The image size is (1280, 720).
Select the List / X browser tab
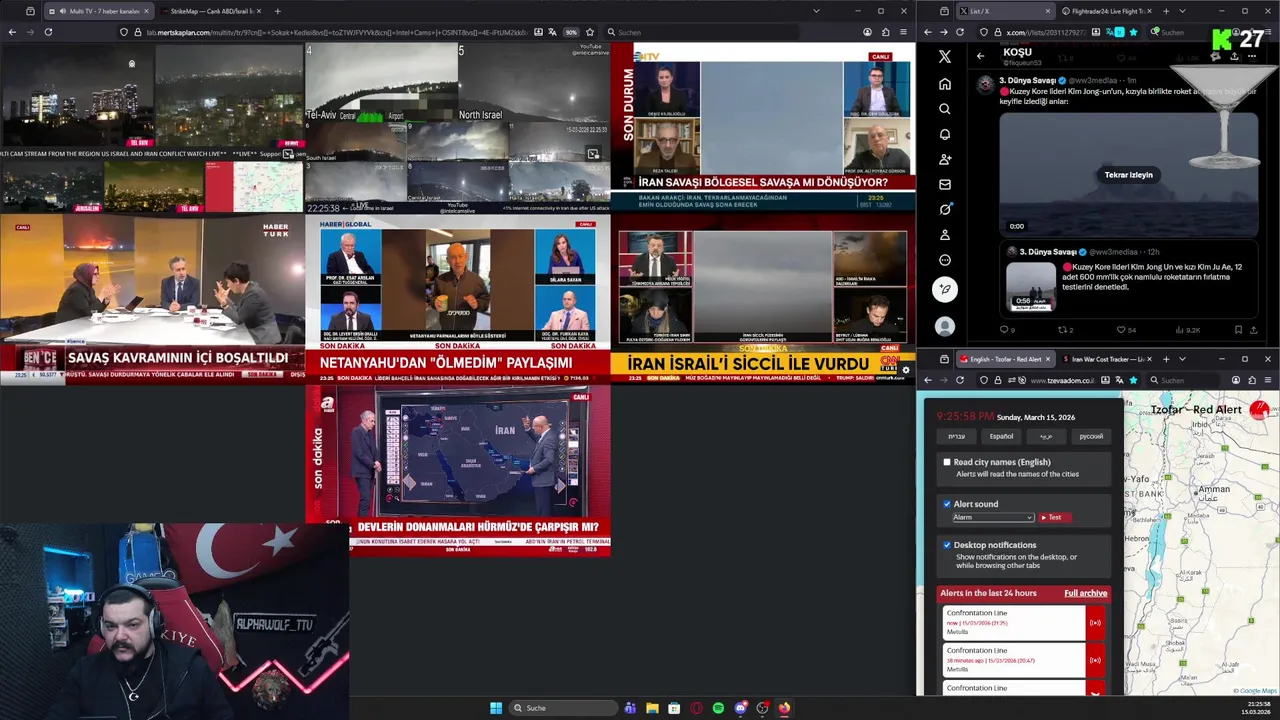point(1005,11)
